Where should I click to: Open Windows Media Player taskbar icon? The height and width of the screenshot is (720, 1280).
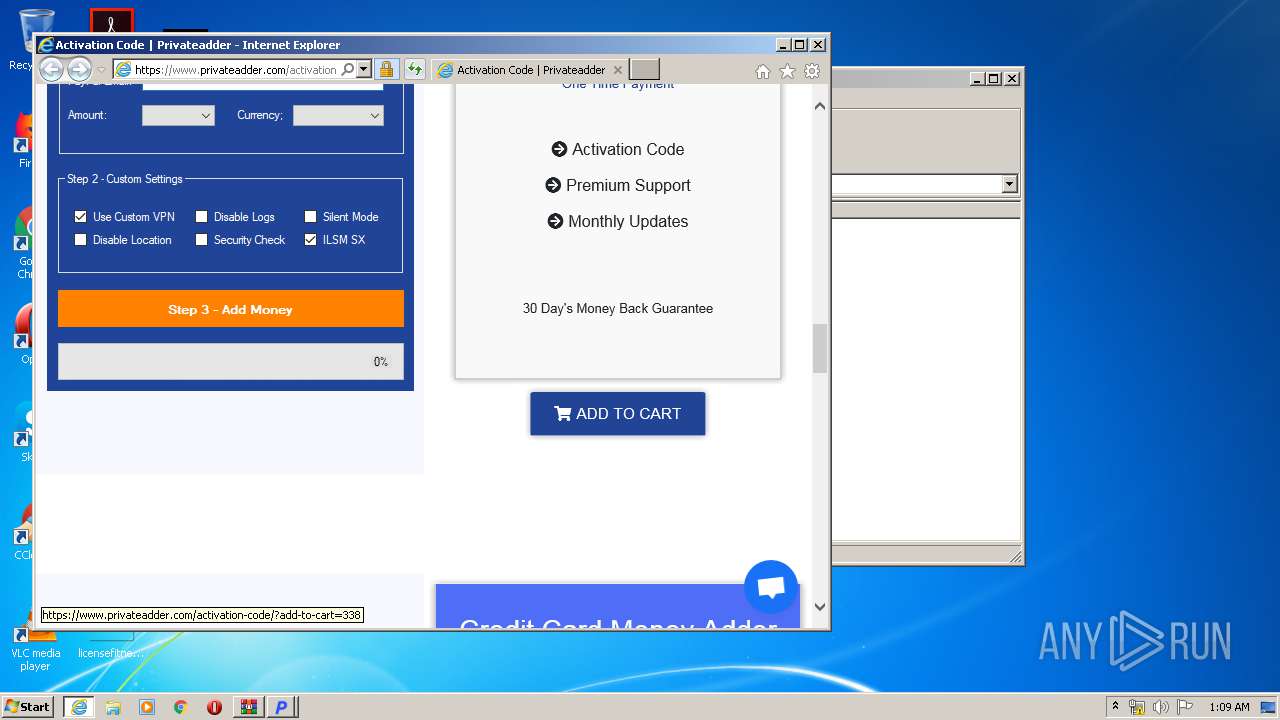click(x=147, y=707)
